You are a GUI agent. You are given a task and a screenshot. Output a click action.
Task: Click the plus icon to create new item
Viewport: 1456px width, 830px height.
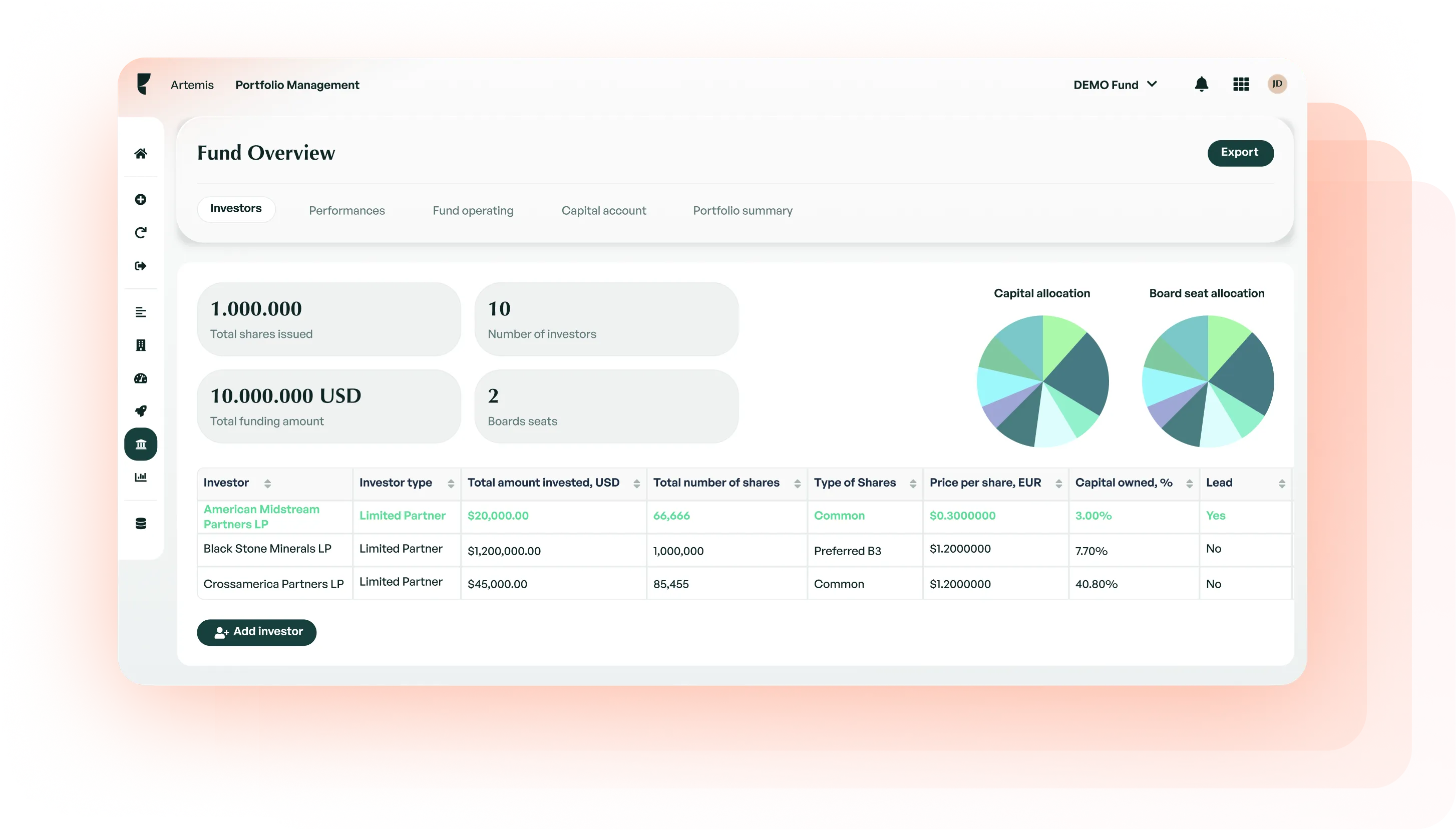click(141, 200)
